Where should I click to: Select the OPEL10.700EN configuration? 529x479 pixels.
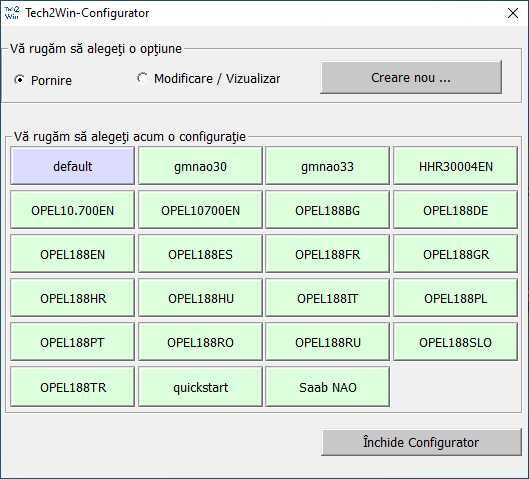pos(73,210)
